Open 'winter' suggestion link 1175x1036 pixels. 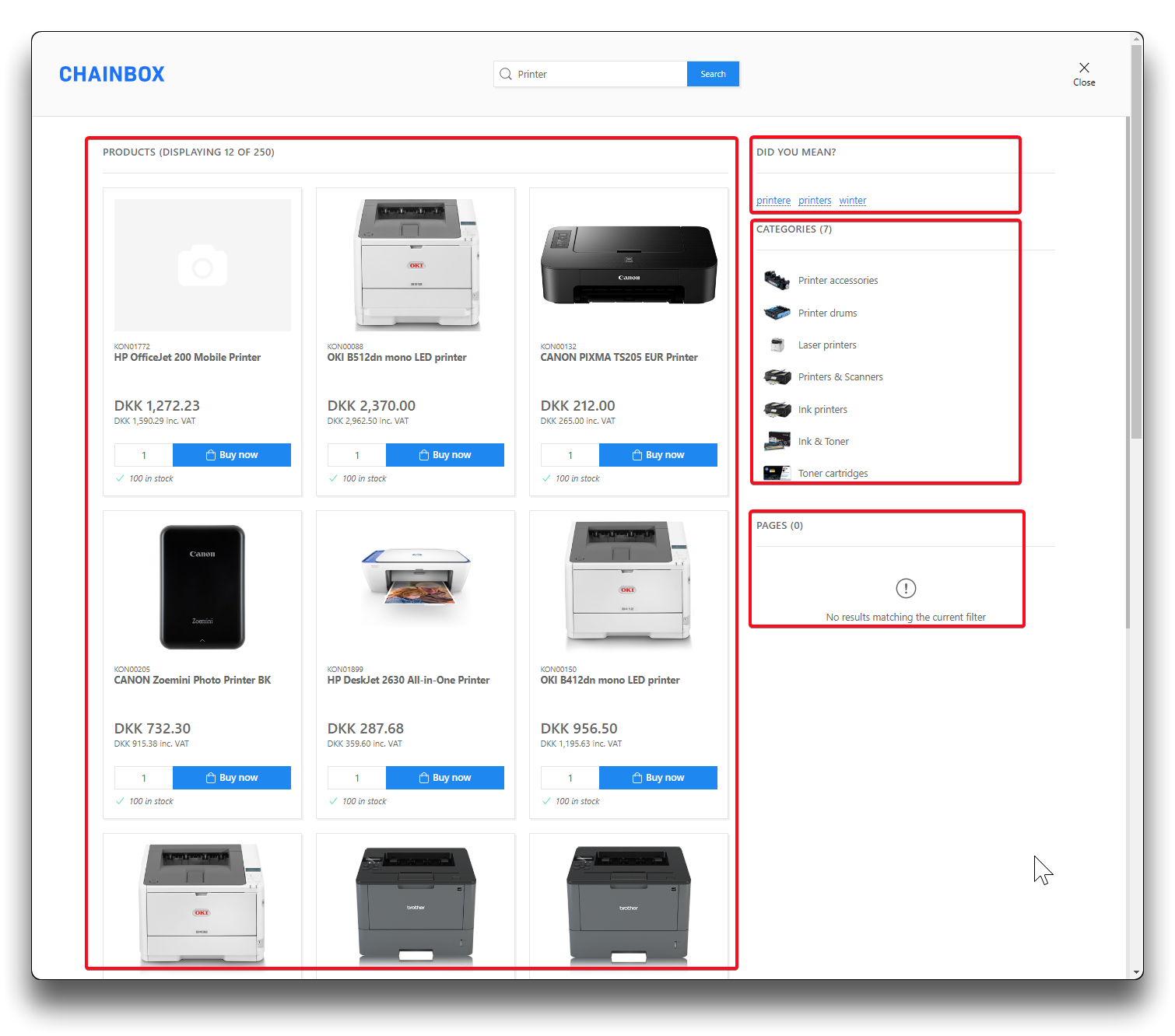853,201
